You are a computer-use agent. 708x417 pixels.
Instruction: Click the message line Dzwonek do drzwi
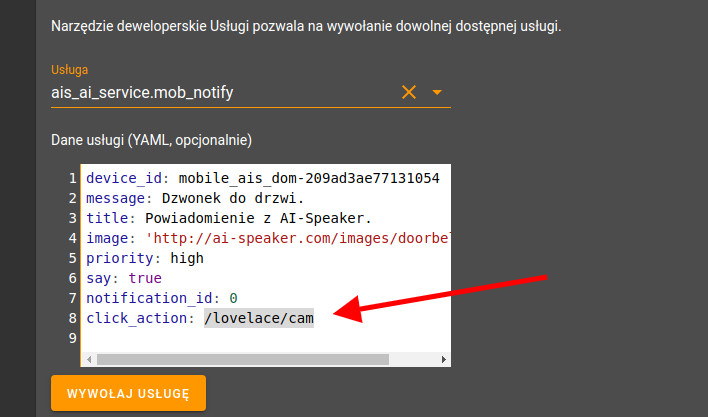[233, 198]
